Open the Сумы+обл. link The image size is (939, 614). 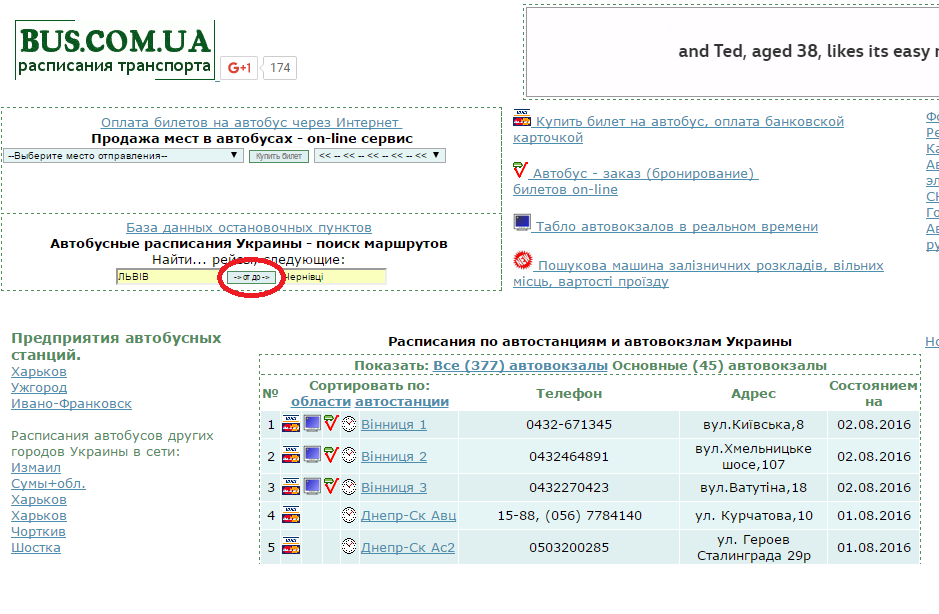[49, 483]
